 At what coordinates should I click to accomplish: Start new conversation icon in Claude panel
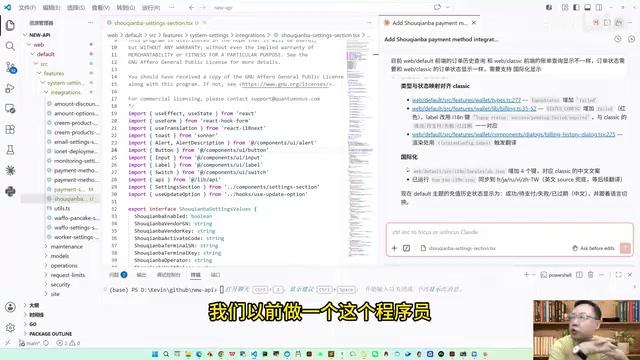631,39
